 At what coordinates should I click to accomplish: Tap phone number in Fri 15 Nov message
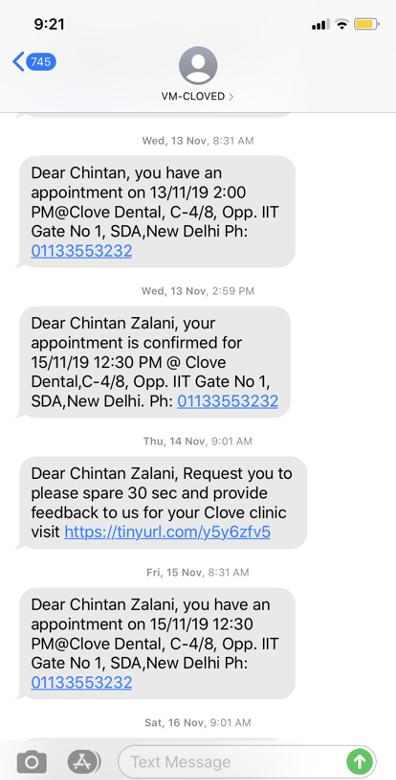point(82,682)
